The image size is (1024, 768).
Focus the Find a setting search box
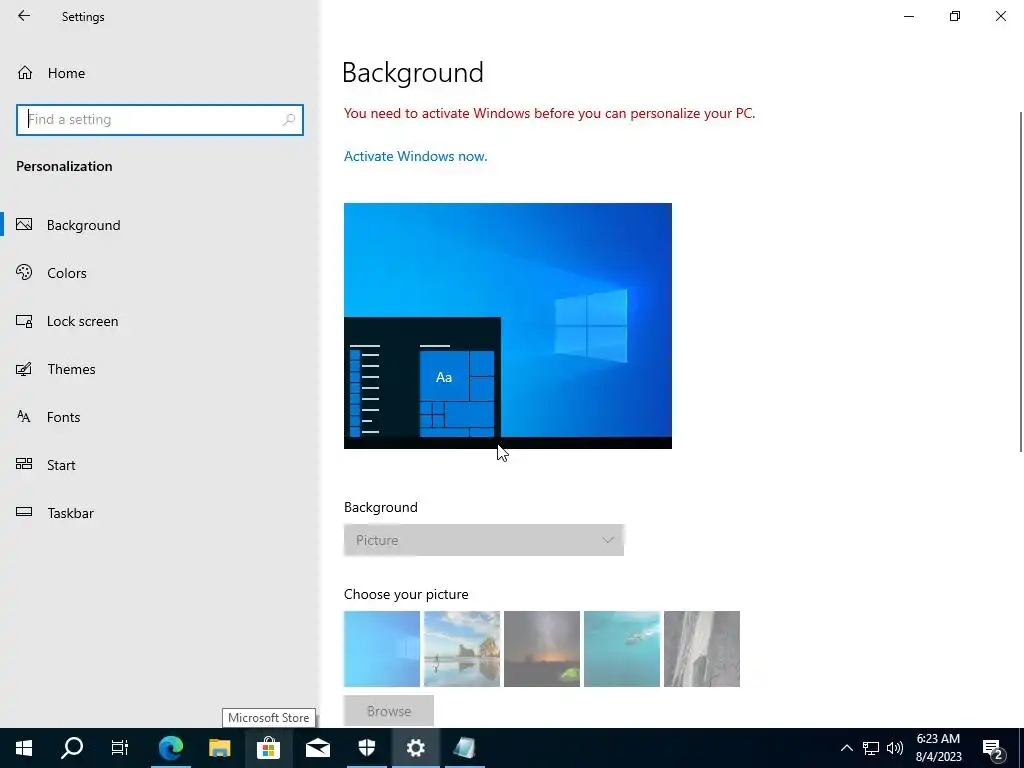pos(159,120)
